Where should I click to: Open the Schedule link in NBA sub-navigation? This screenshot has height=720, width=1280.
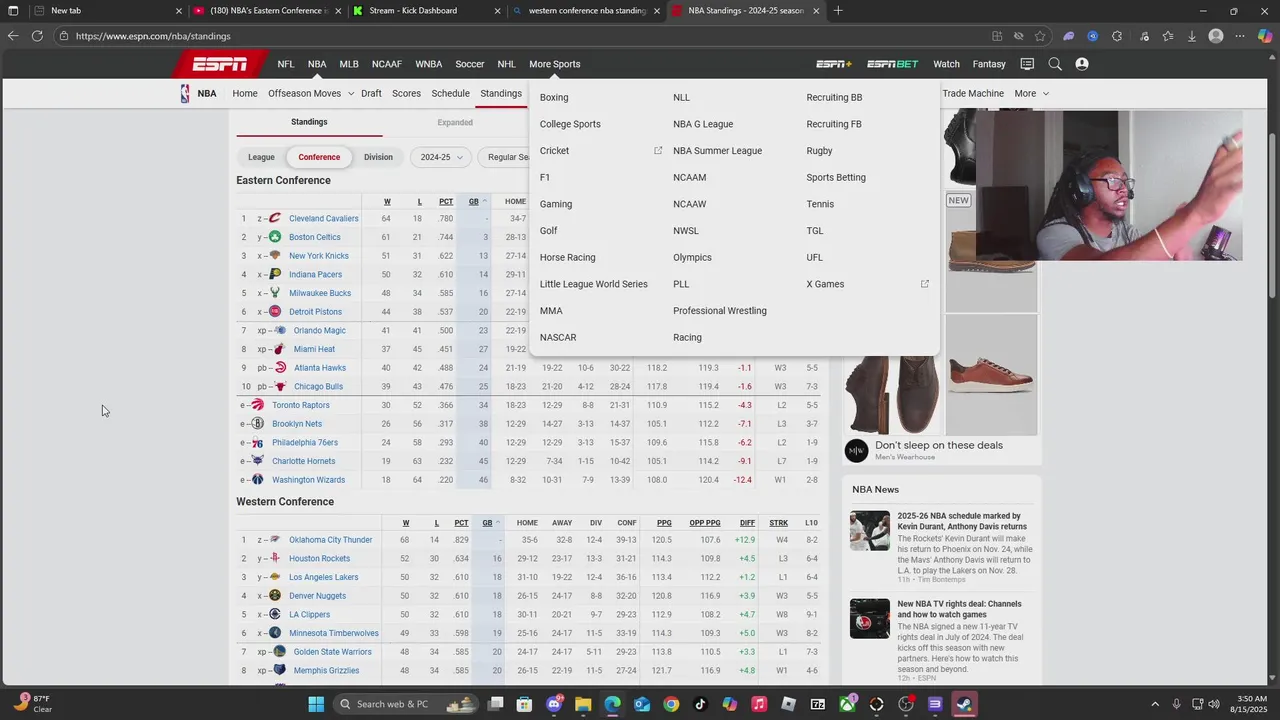[x=450, y=93]
